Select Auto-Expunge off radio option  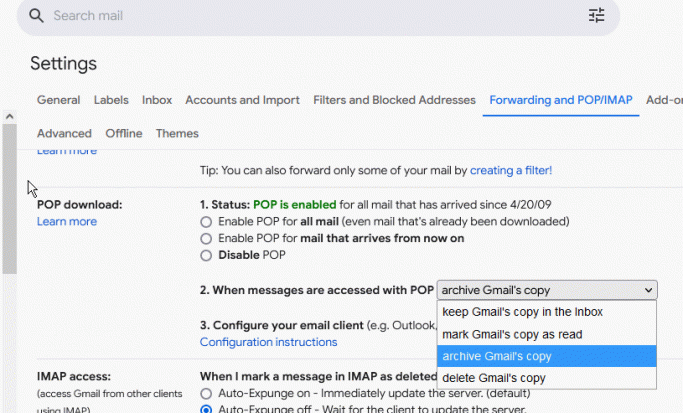pyautogui.click(x=206, y=409)
